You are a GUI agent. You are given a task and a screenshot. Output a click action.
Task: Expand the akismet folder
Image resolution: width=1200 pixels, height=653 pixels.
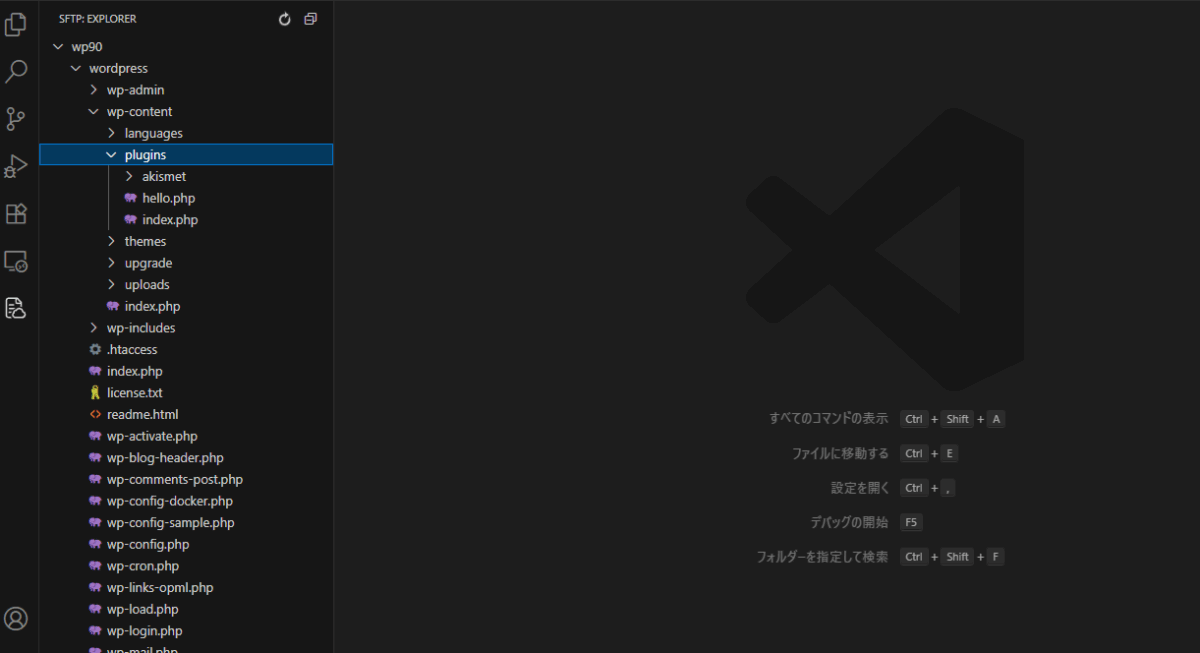tap(130, 177)
